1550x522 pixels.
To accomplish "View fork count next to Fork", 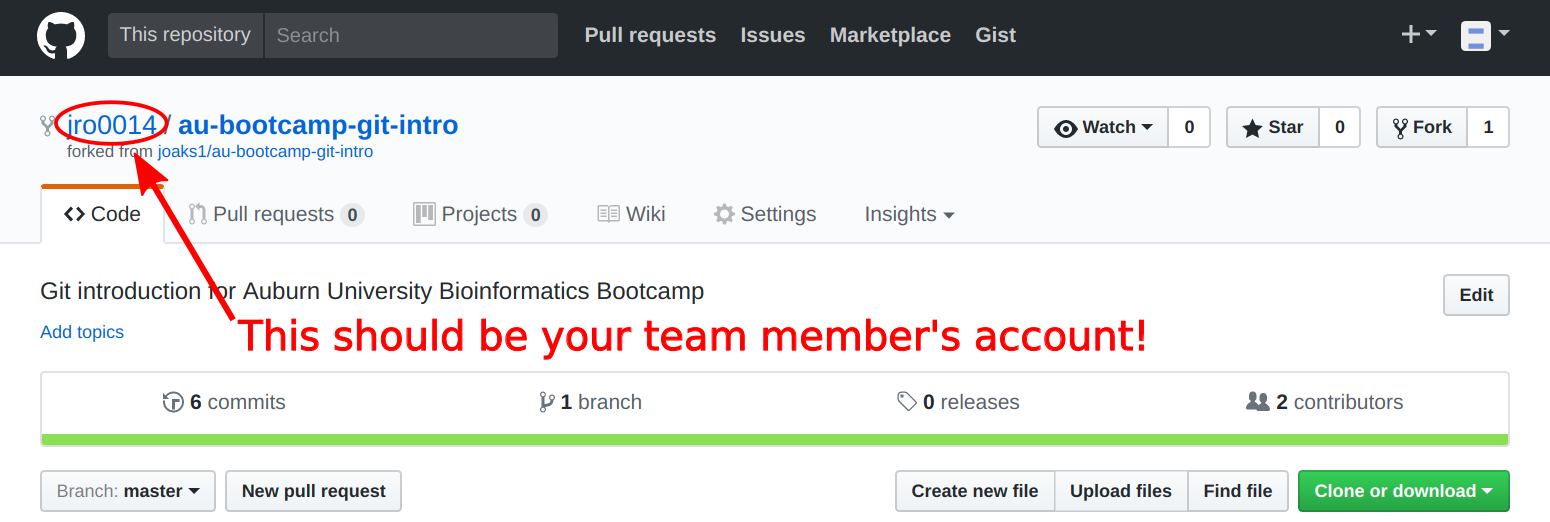I will tap(1488, 127).
